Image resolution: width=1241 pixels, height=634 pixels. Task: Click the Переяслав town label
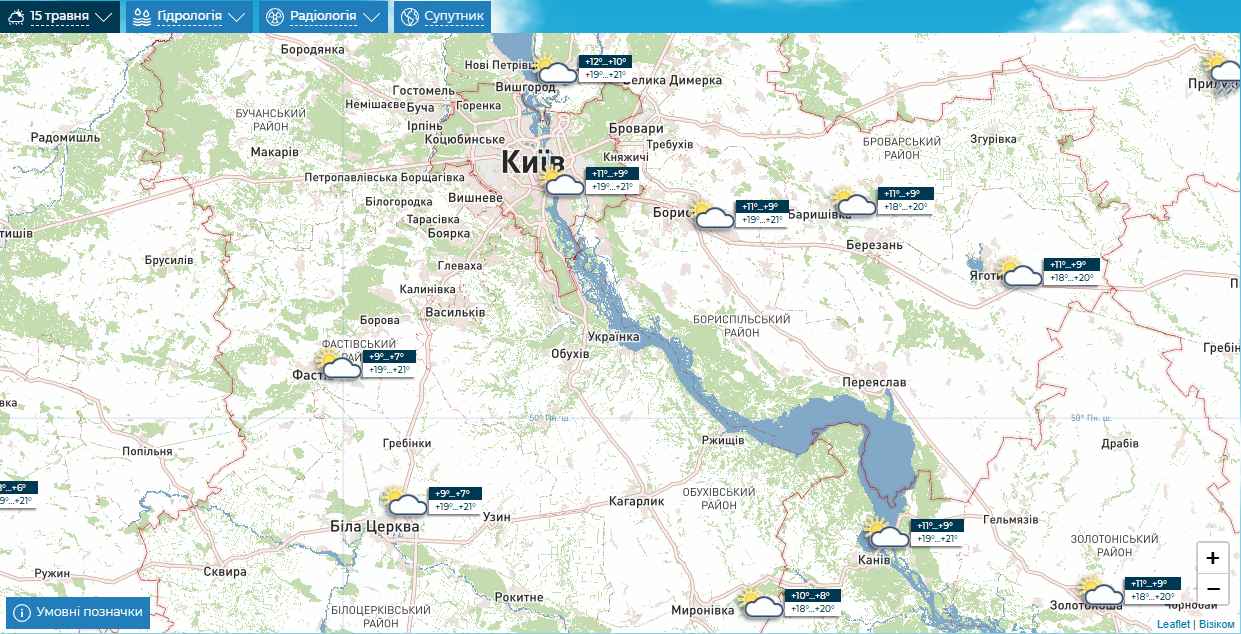(874, 382)
